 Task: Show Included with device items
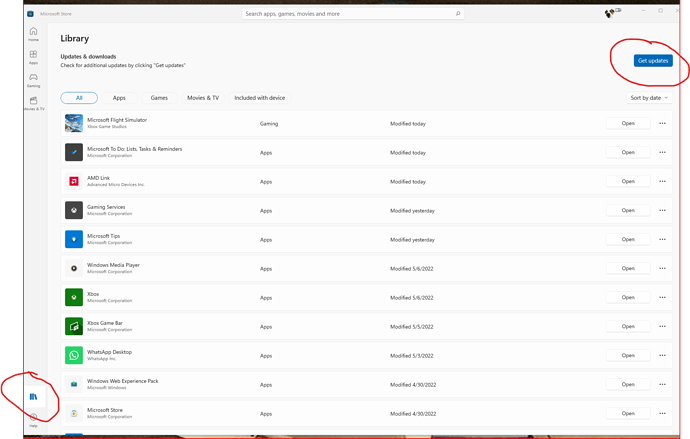[260, 98]
